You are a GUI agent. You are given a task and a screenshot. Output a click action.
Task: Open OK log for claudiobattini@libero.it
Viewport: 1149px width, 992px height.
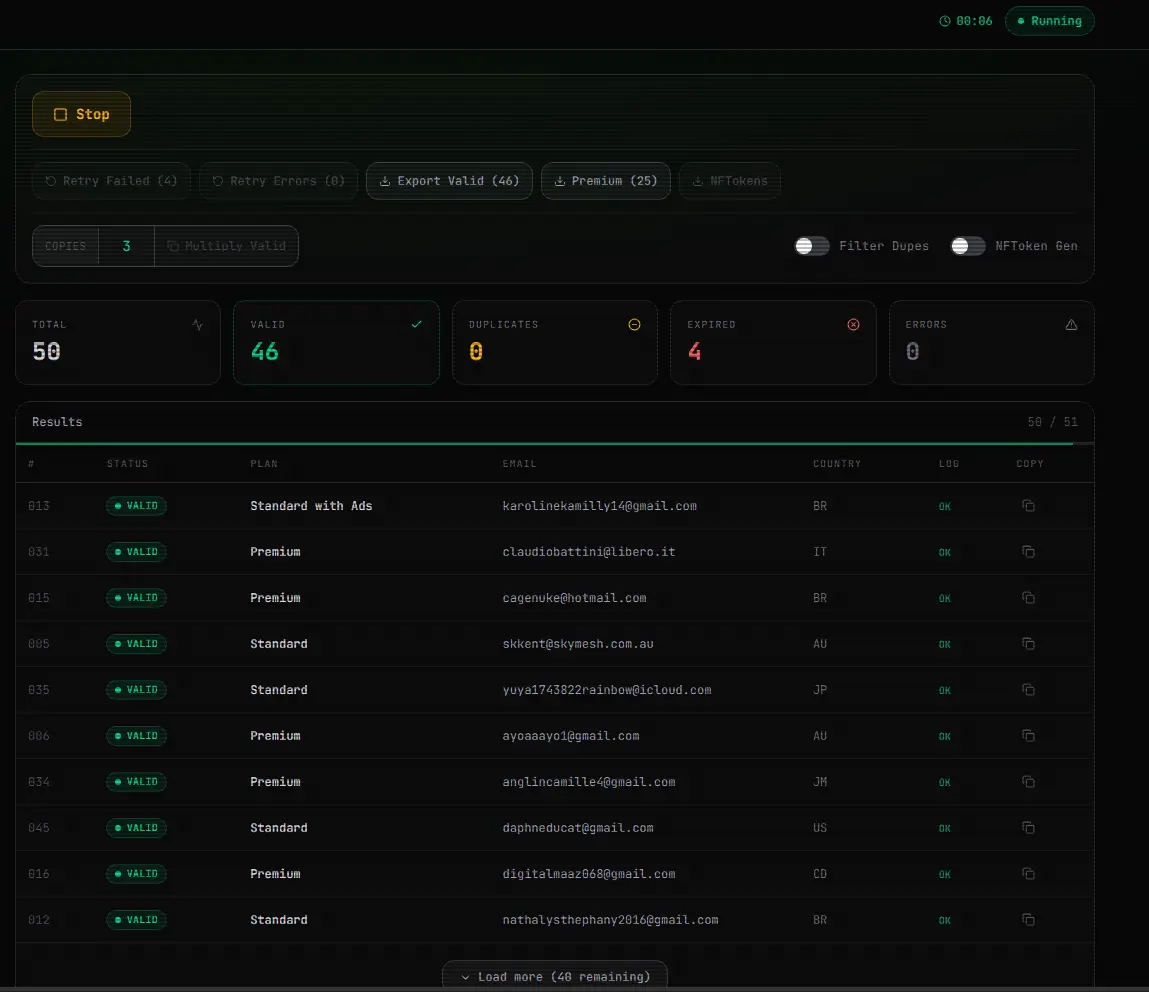945,552
